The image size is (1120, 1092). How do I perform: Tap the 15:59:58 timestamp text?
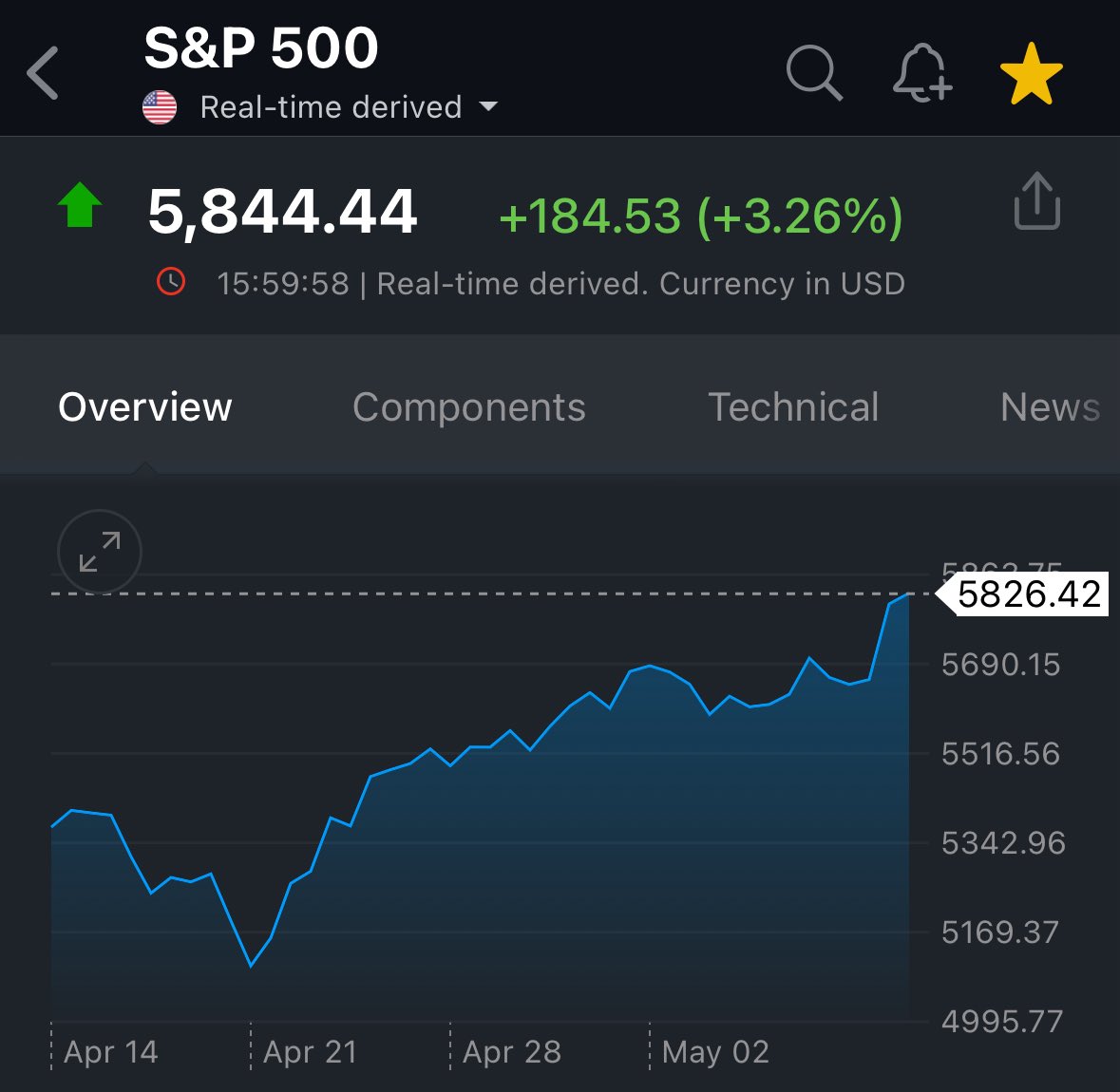(283, 284)
